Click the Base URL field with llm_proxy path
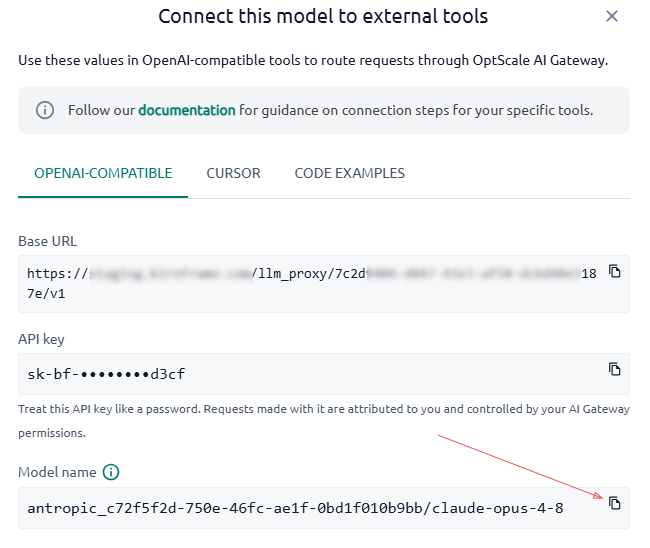The image size is (650, 548). 324,284
